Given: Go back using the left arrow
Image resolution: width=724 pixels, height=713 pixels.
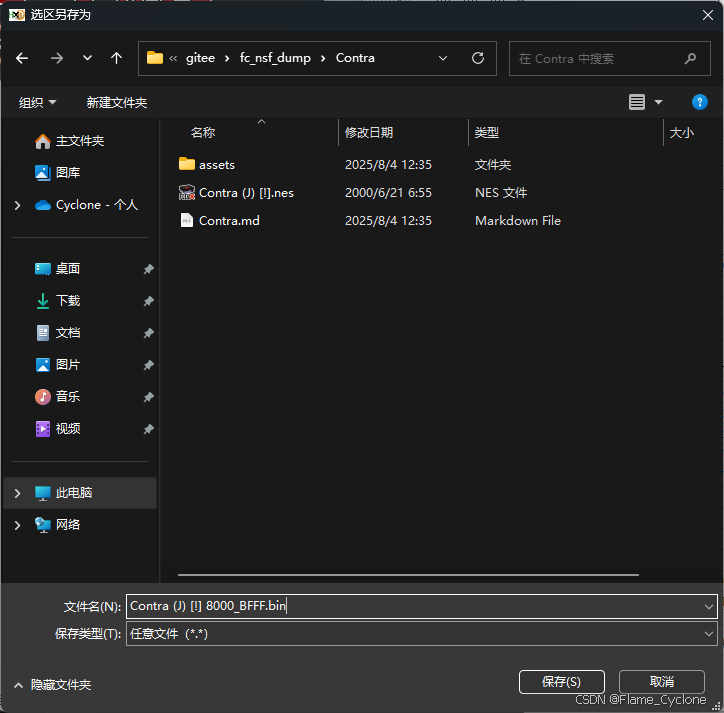Looking at the screenshot, I should click(x=22, y=58).
